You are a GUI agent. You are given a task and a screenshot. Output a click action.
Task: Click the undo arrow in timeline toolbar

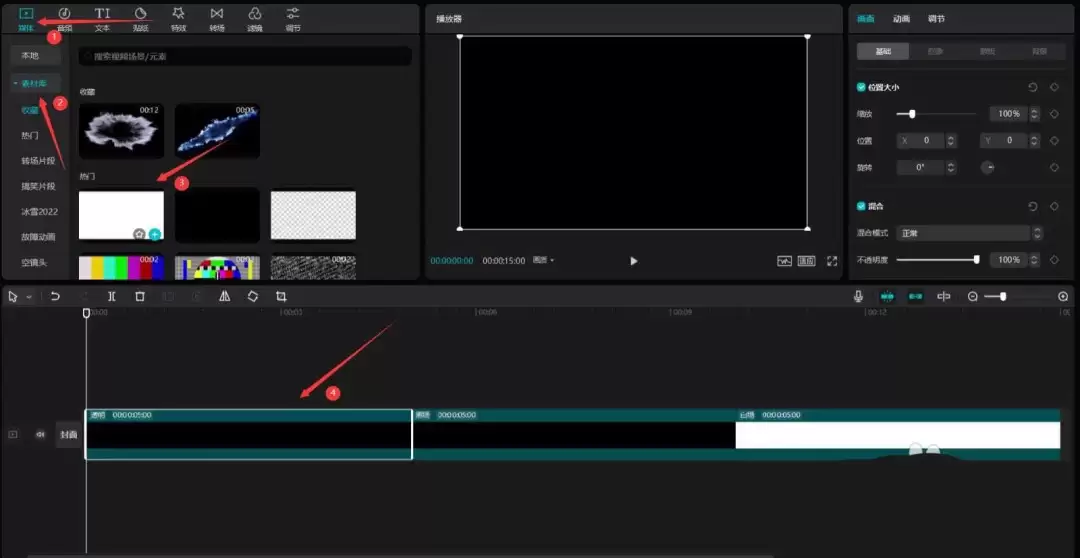coord(55,297)
